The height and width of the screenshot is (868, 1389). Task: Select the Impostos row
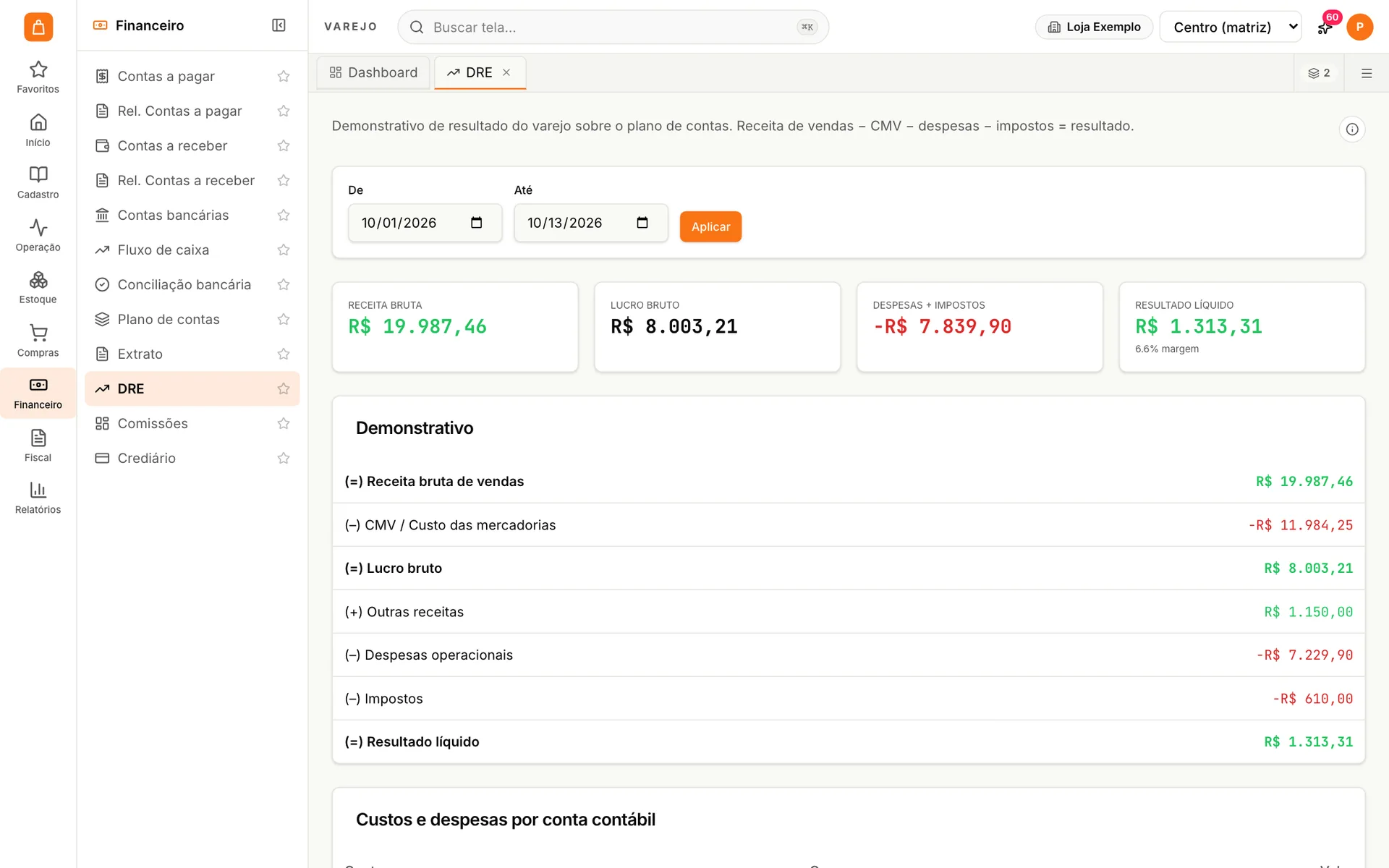tap(849, 699)
